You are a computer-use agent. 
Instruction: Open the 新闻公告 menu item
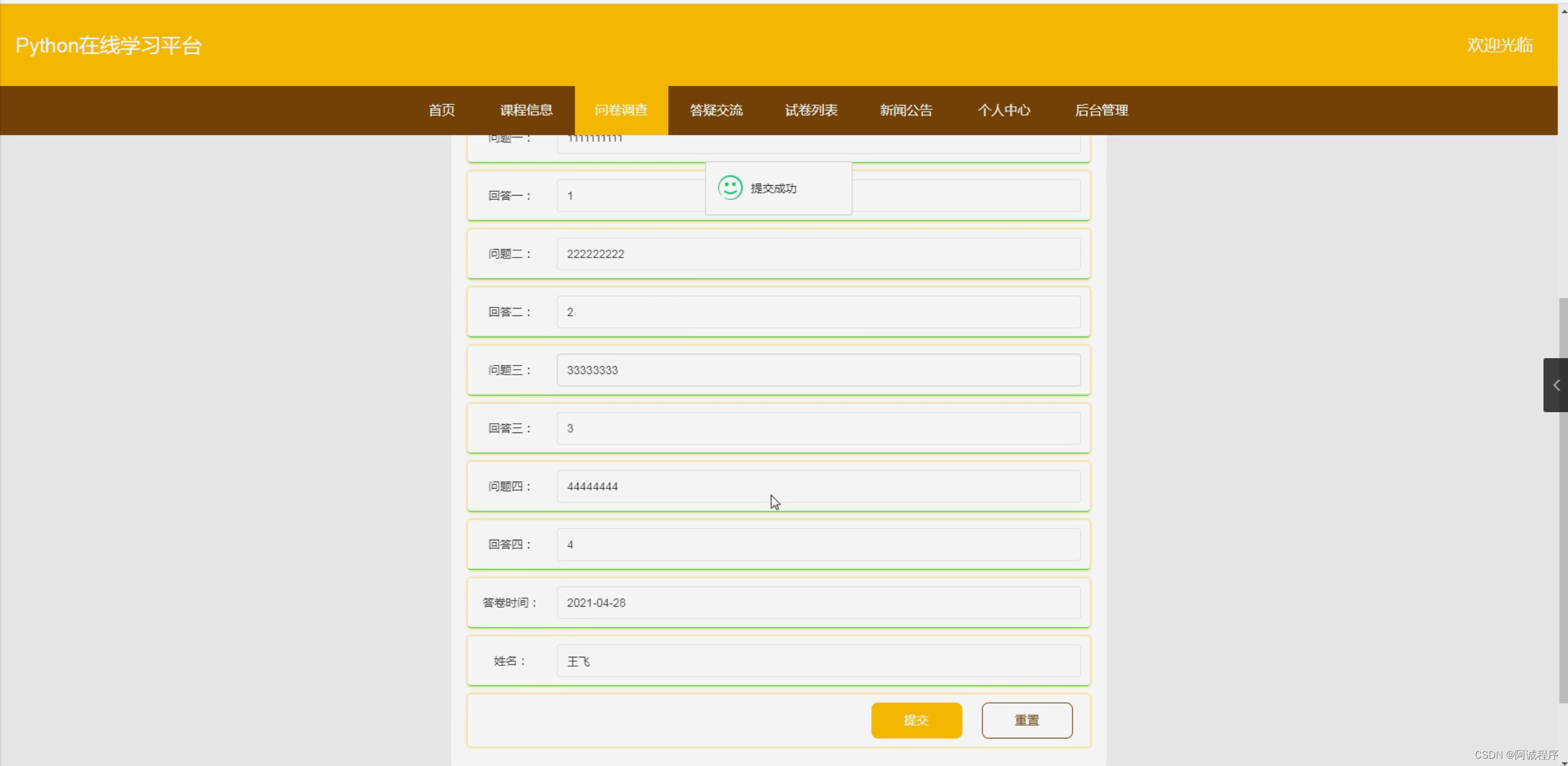point(905,110)
